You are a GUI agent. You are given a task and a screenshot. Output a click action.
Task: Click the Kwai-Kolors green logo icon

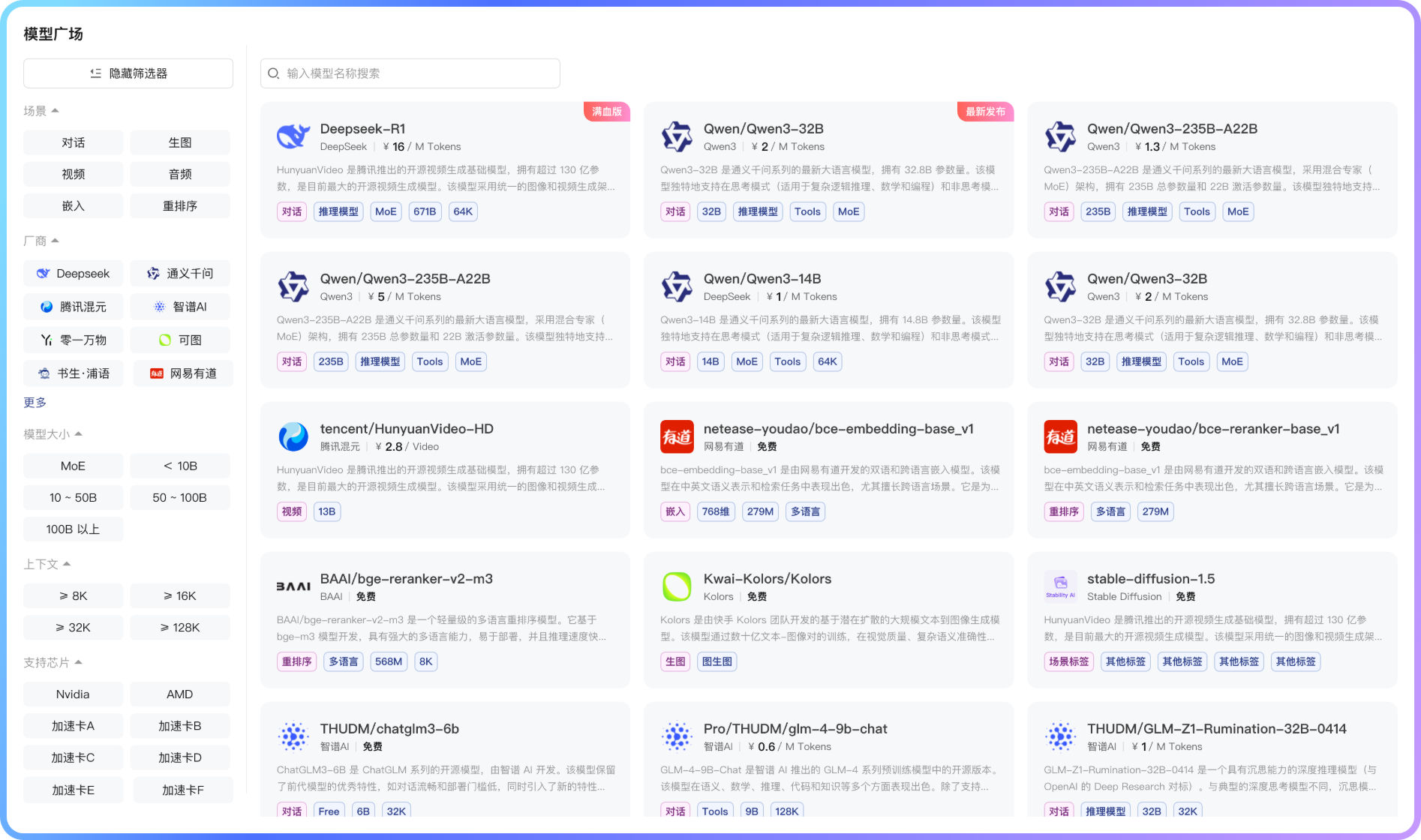[677, 586]
